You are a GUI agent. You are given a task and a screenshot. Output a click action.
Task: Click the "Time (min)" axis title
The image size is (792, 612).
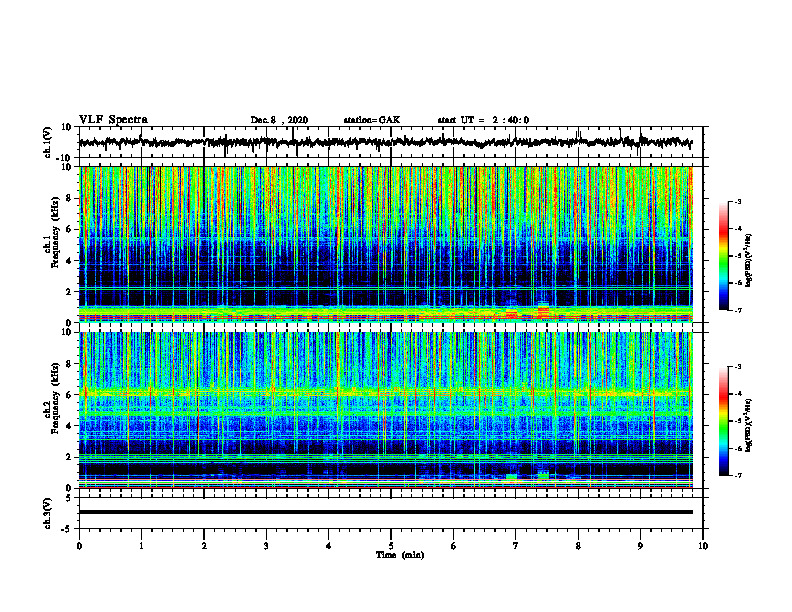pos(400,555)
